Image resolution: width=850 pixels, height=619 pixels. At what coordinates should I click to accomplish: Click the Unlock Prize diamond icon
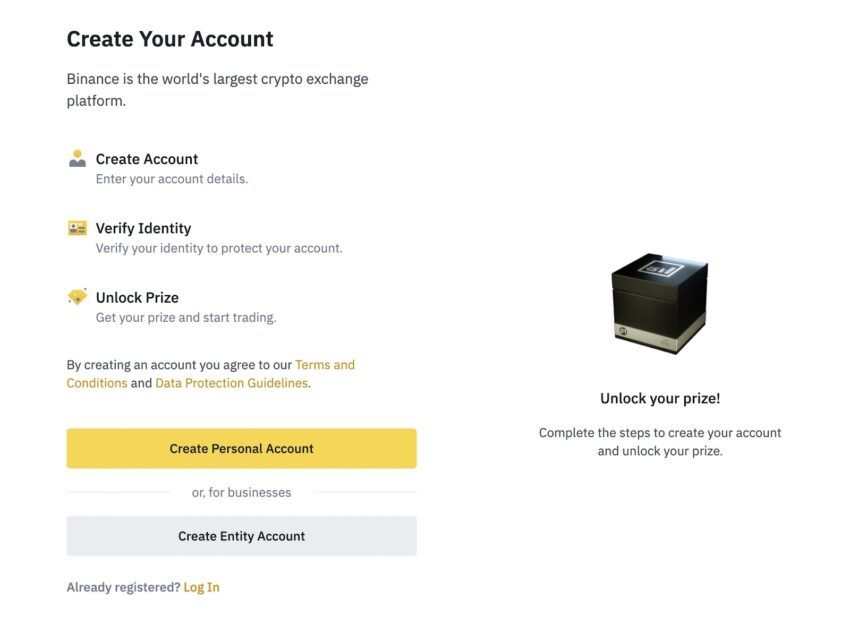point(78,296)
